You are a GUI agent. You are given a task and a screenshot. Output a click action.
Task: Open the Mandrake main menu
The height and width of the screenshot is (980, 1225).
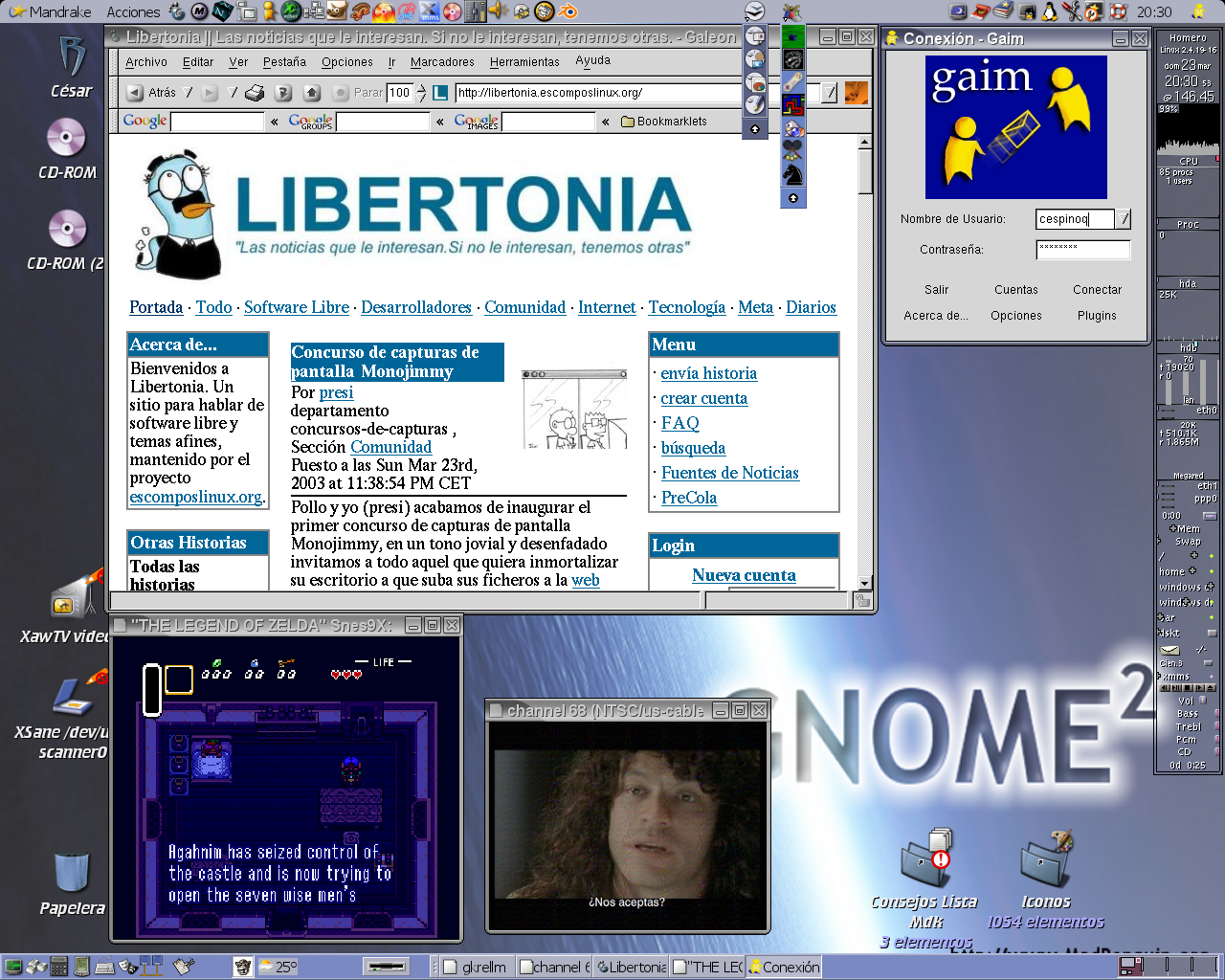[52, 11]
